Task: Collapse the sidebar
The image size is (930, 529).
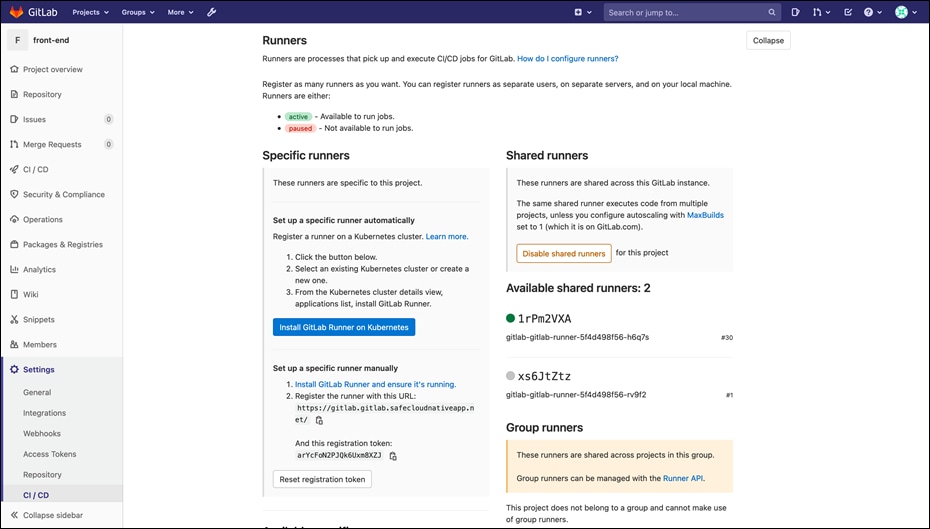Action: (53, 515)
